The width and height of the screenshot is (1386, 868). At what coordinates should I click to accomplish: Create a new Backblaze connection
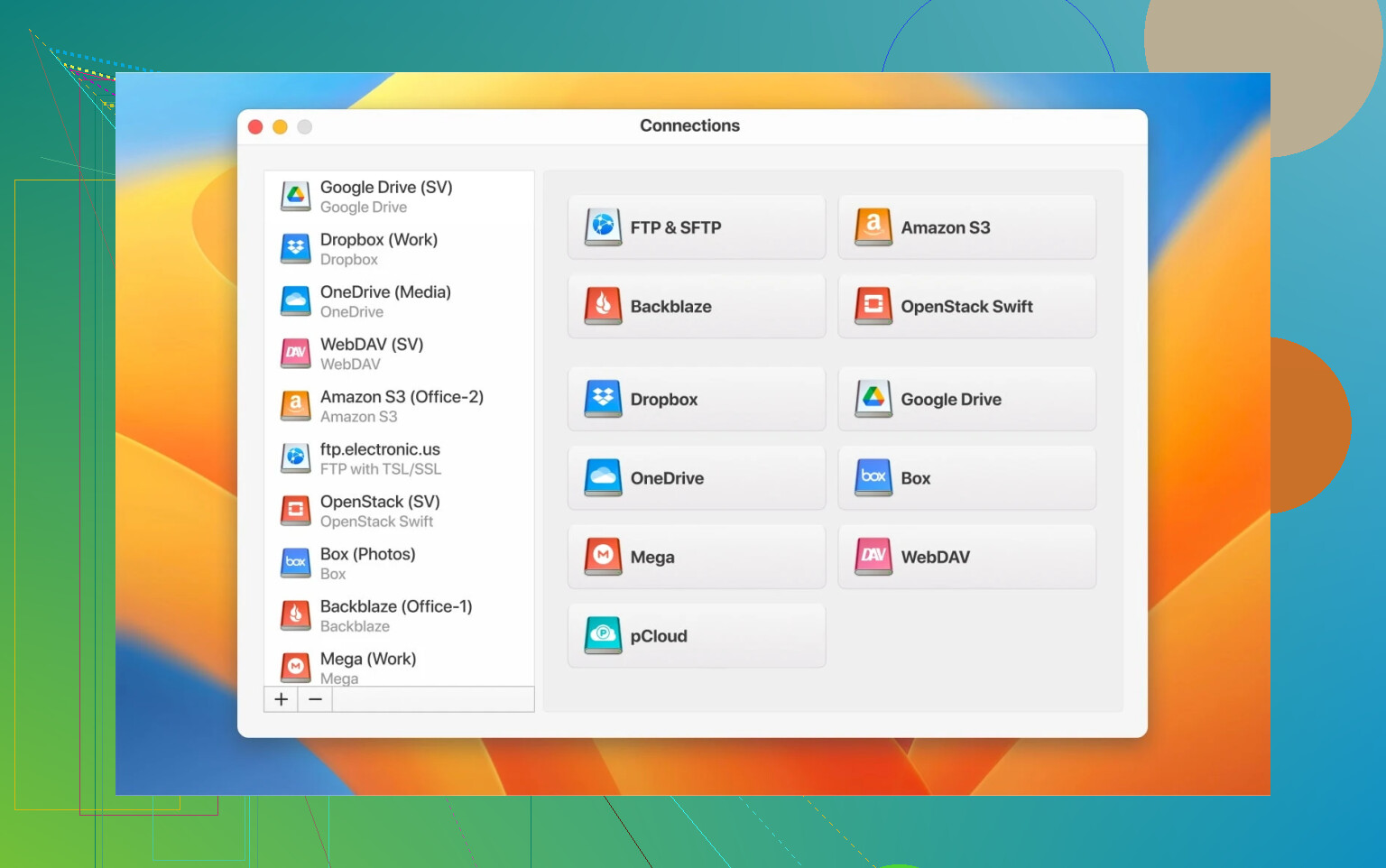(697, 307)
